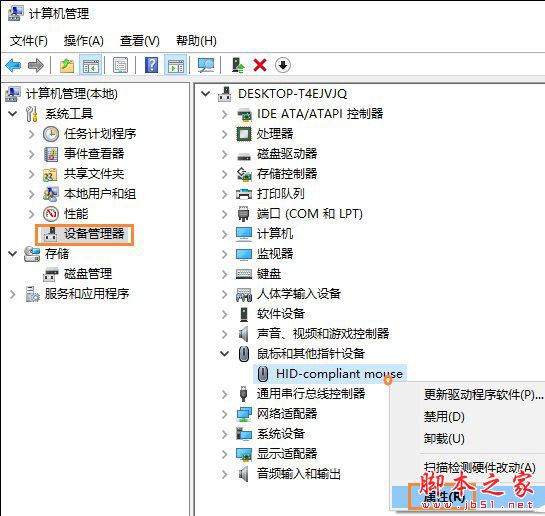
Task: Collapse the 存储 tree node
Action: [x=13, y=254]
